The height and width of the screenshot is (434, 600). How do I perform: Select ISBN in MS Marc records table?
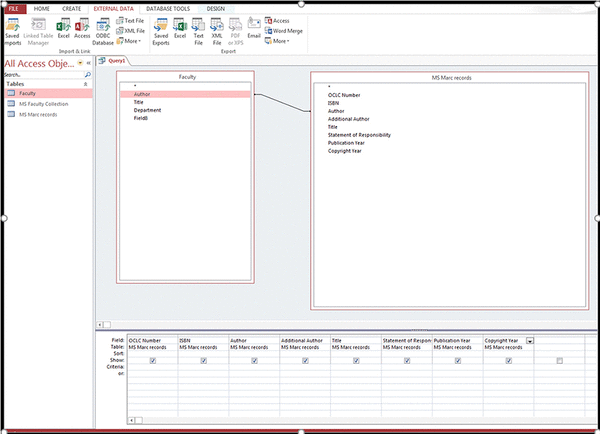click(x=333, y=103)
